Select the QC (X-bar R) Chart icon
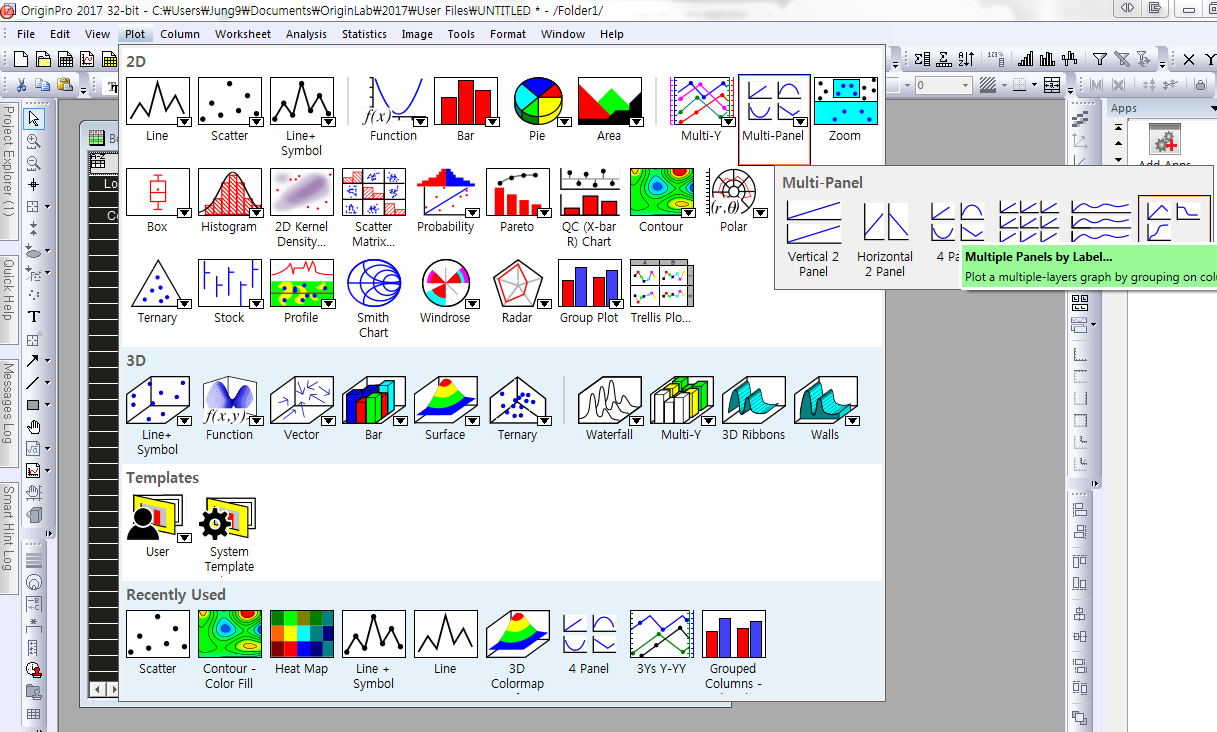Screen dimensions: 1217x732 [x=589, y=192]
